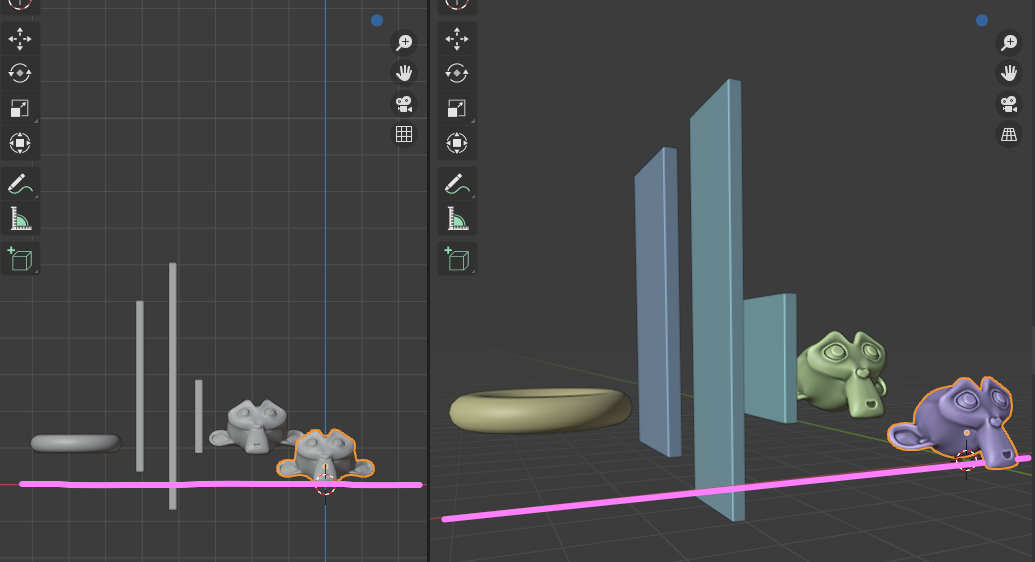Select the tan torus in right viewport
Screen dimensions: 1035x562
pos(540,410)
